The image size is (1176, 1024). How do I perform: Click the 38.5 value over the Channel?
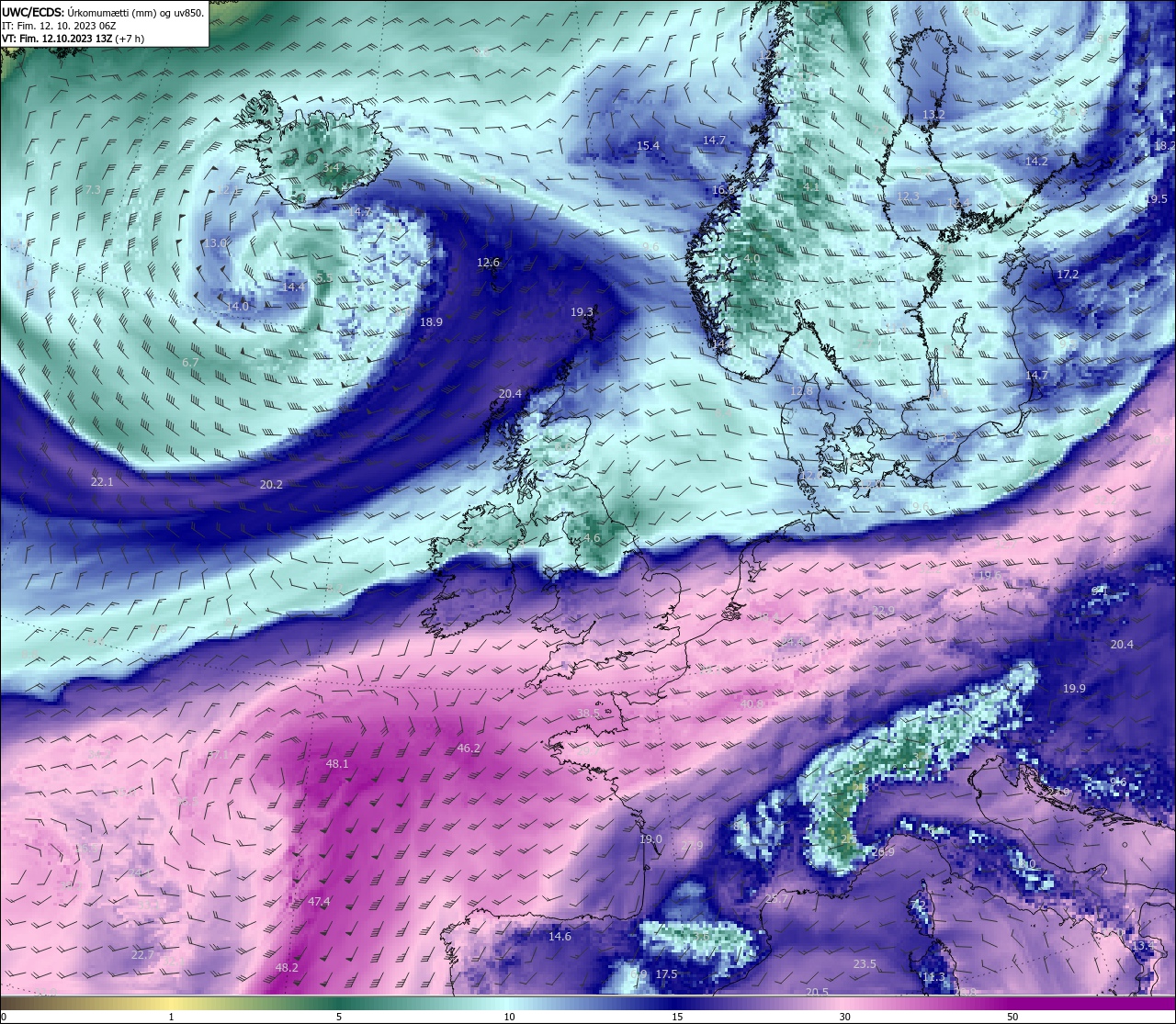pos(588,714)
